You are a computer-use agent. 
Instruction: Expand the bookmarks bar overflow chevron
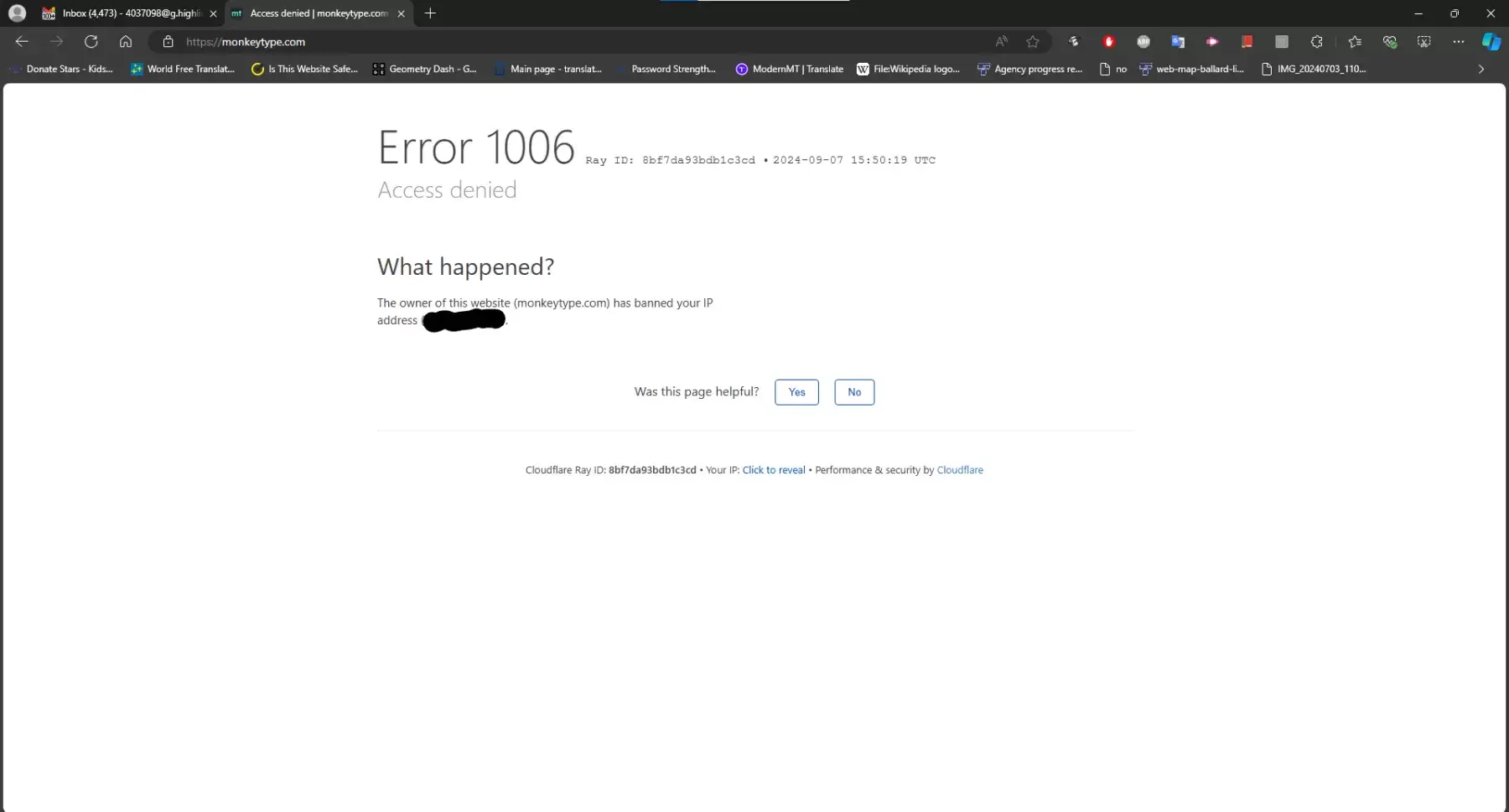[x=1480, y=69]
